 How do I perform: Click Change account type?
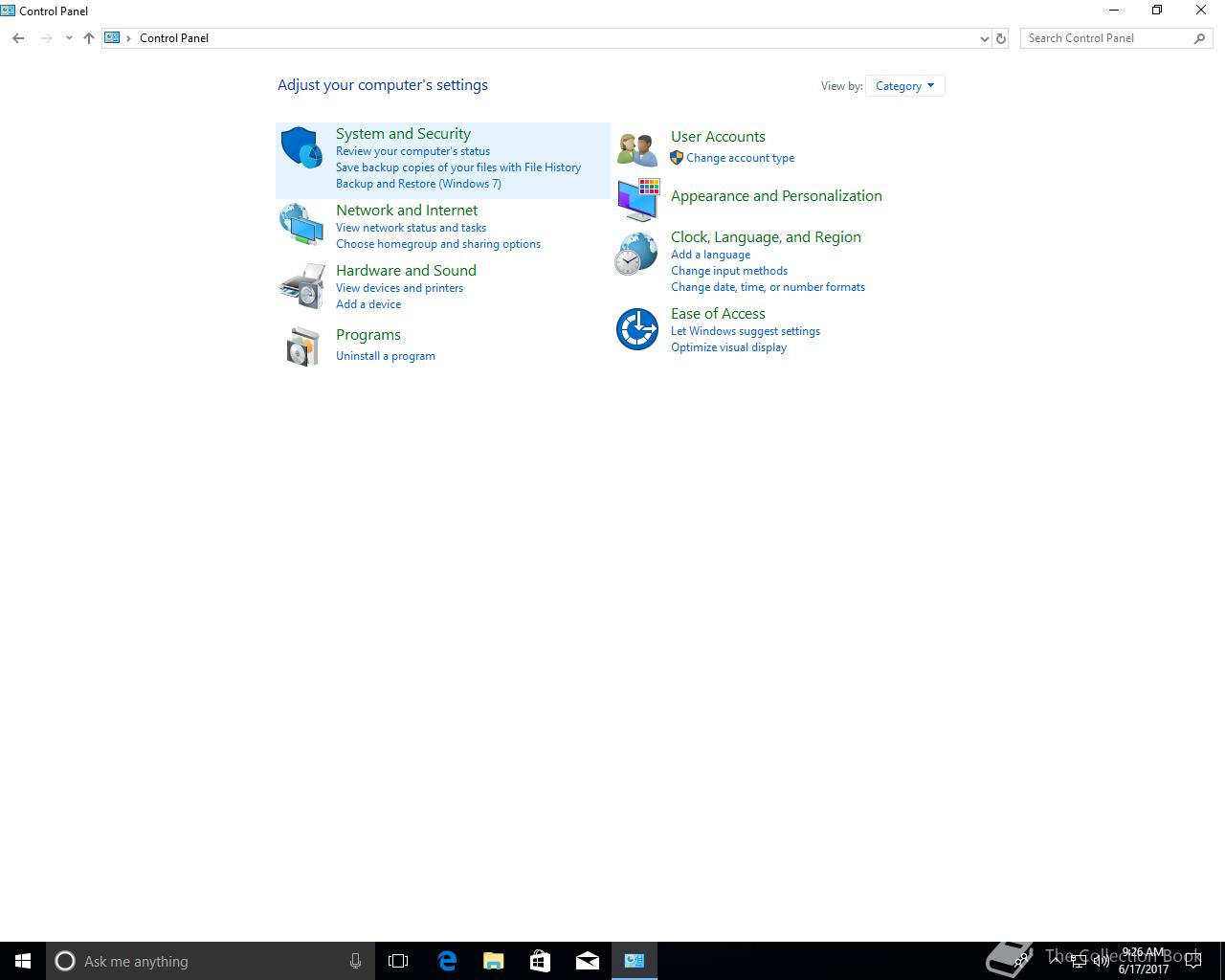click(740, 158)
